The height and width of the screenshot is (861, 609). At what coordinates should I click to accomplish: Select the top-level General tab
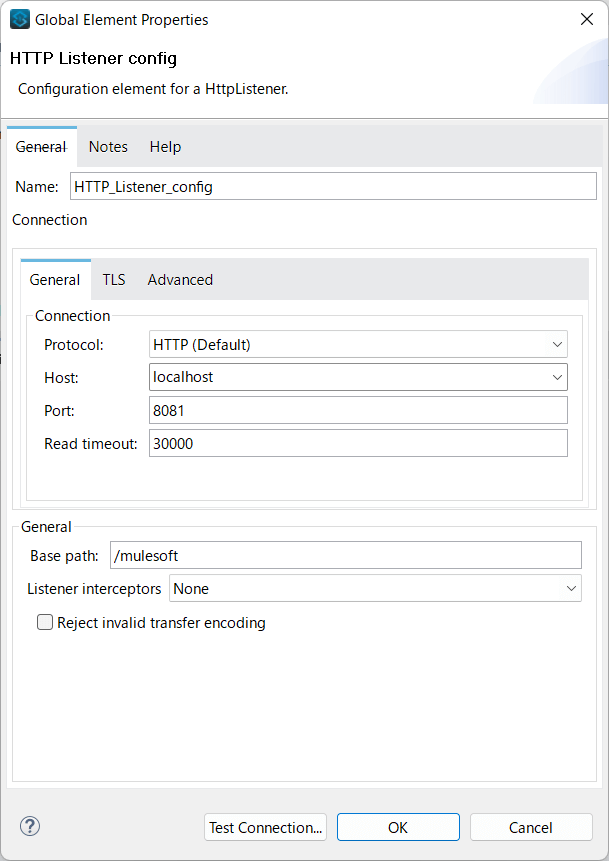tap(41, 147)
